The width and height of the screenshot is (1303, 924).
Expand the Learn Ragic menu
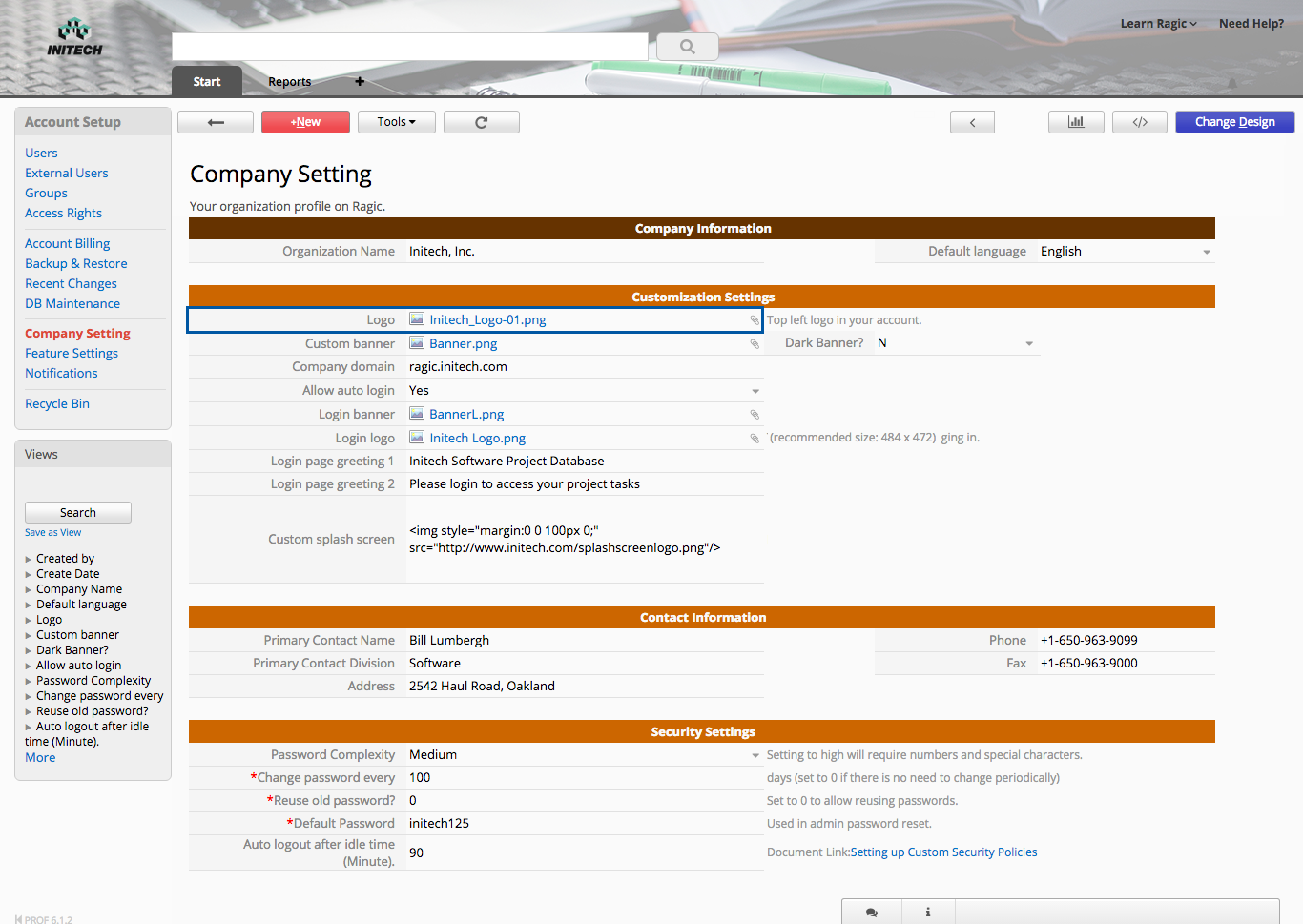[x=1158, y=24]
